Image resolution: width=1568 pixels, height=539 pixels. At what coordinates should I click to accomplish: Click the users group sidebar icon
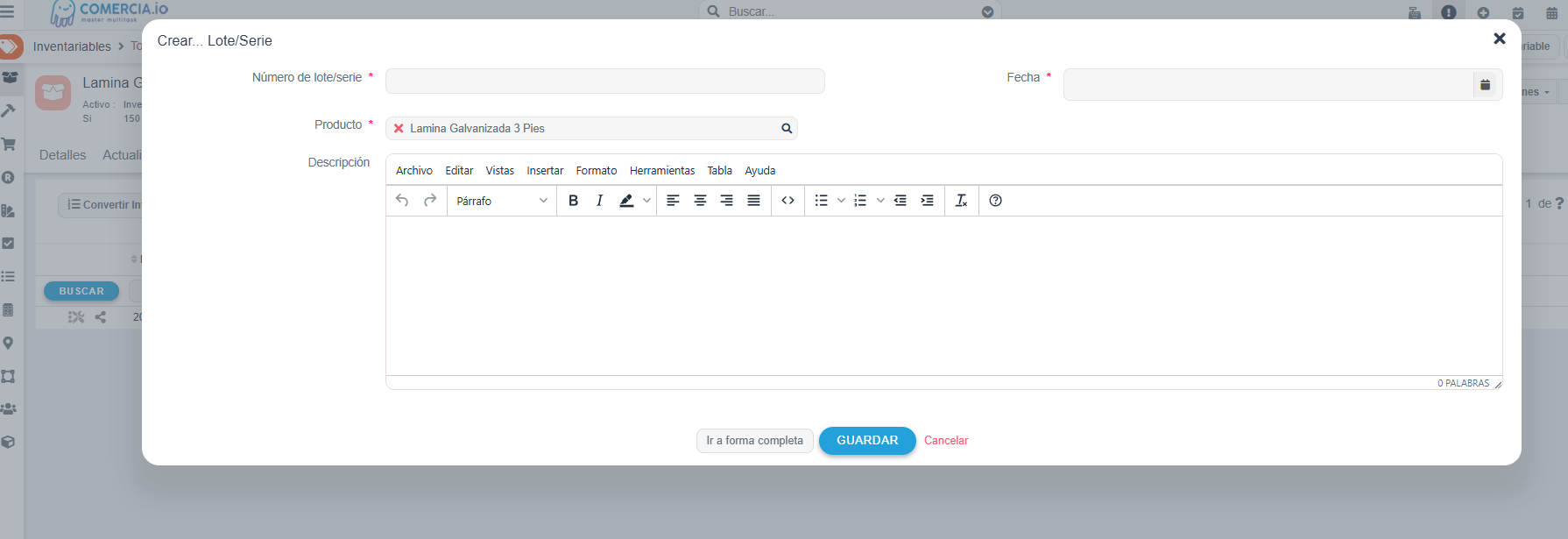(9, 408)
